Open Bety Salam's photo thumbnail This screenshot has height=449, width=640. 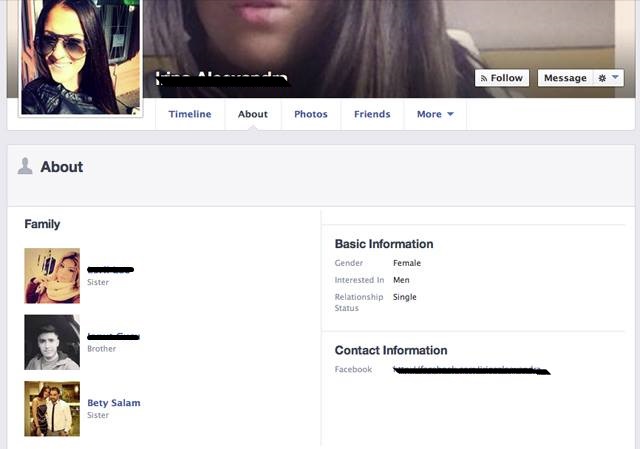pyautogui.click(x=52, y=408)
